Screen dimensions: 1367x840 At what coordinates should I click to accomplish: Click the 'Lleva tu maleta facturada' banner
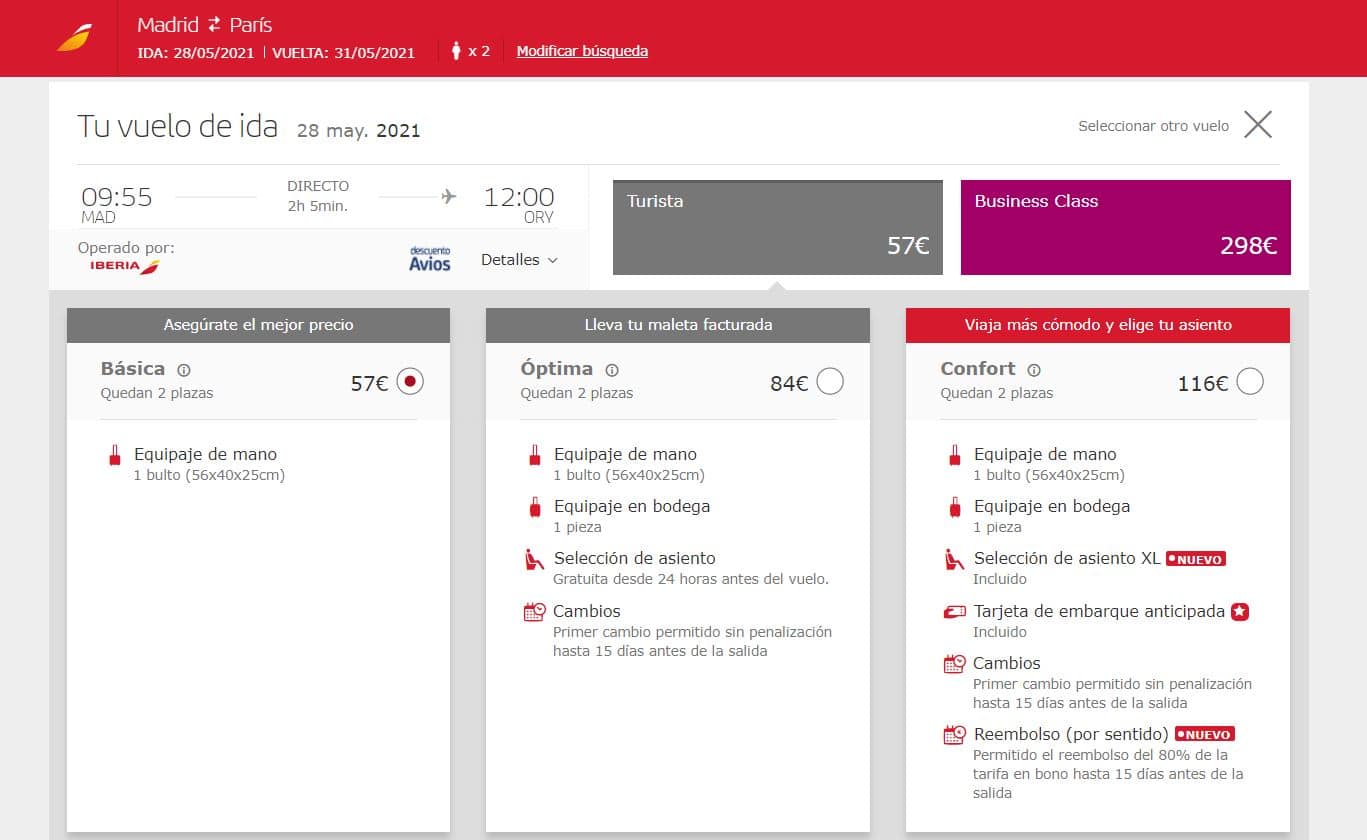point(678,325)
